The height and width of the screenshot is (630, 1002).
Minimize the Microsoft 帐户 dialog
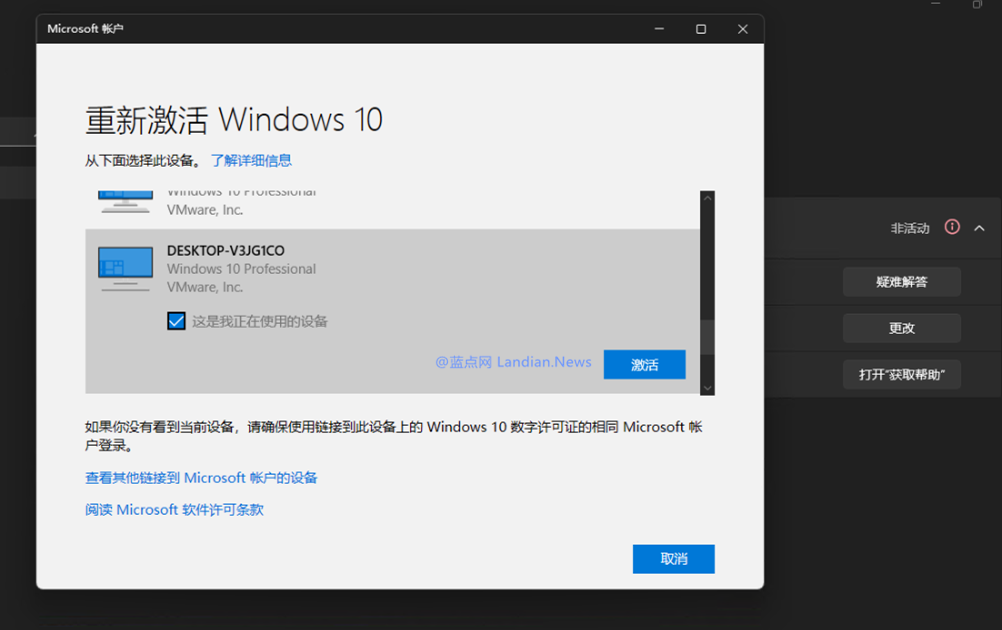[659, 29]
